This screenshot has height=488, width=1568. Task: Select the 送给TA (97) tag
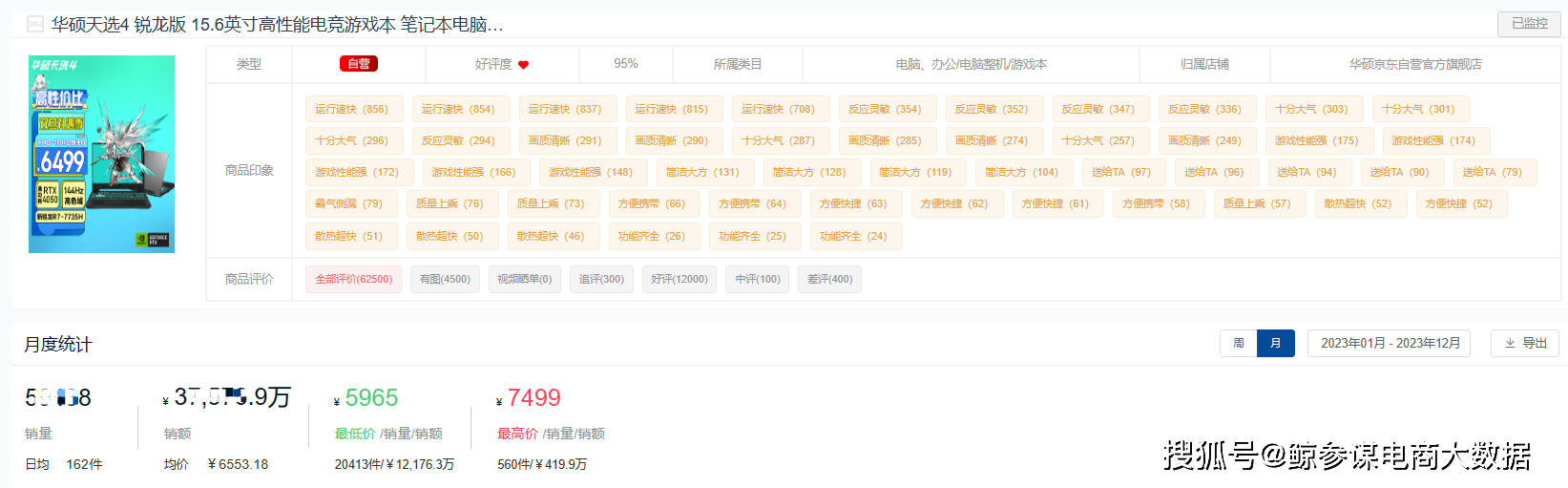coord(1122,172)
